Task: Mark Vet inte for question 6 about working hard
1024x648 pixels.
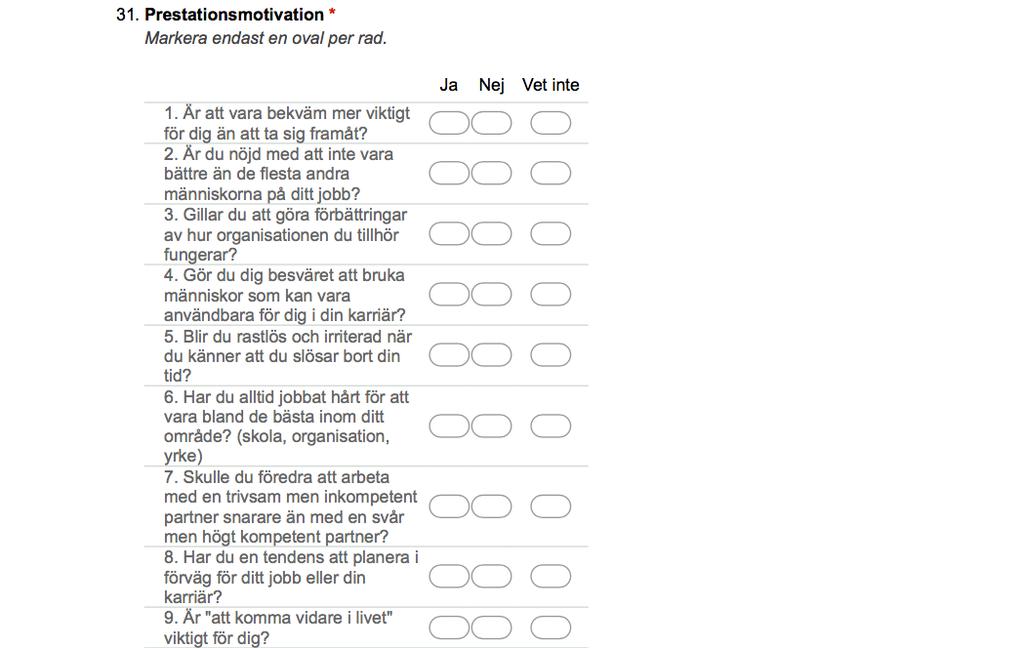Action: [x=551, y=426]
